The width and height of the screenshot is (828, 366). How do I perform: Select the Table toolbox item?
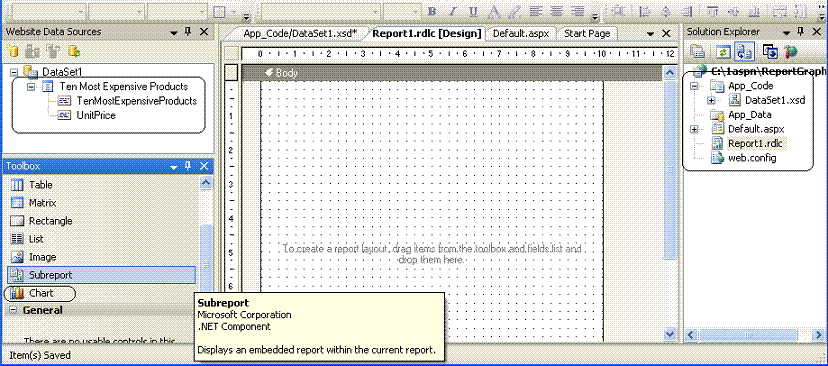(x=100, y=185)
